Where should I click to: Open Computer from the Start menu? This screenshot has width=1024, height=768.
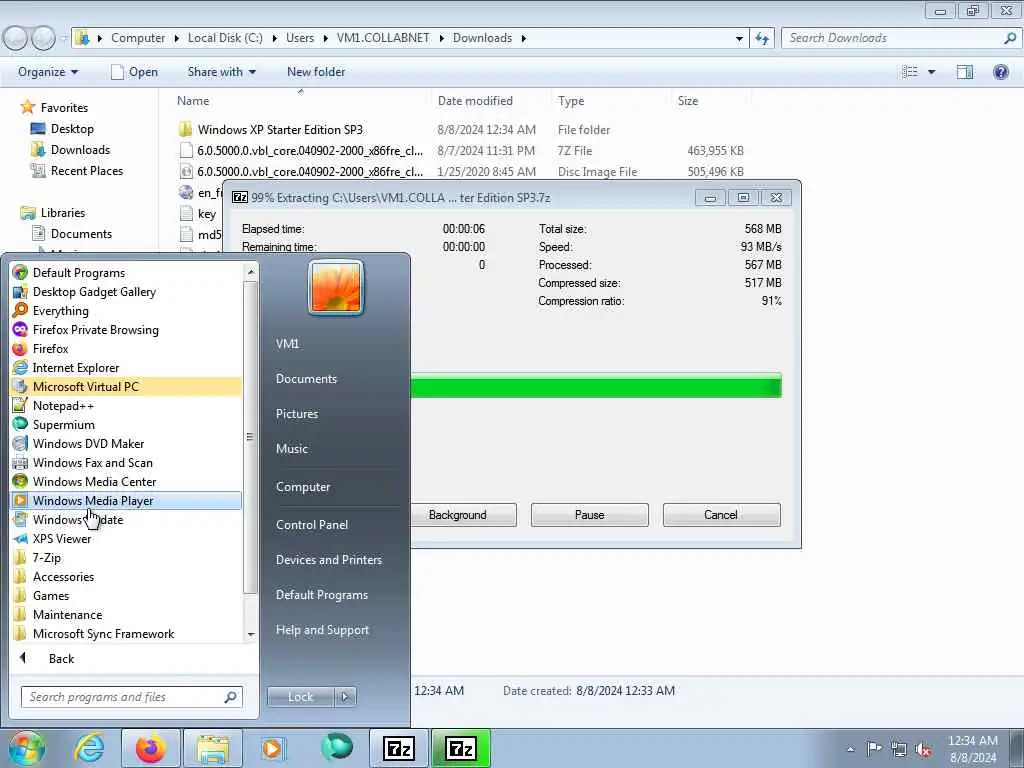coord(303,487)
